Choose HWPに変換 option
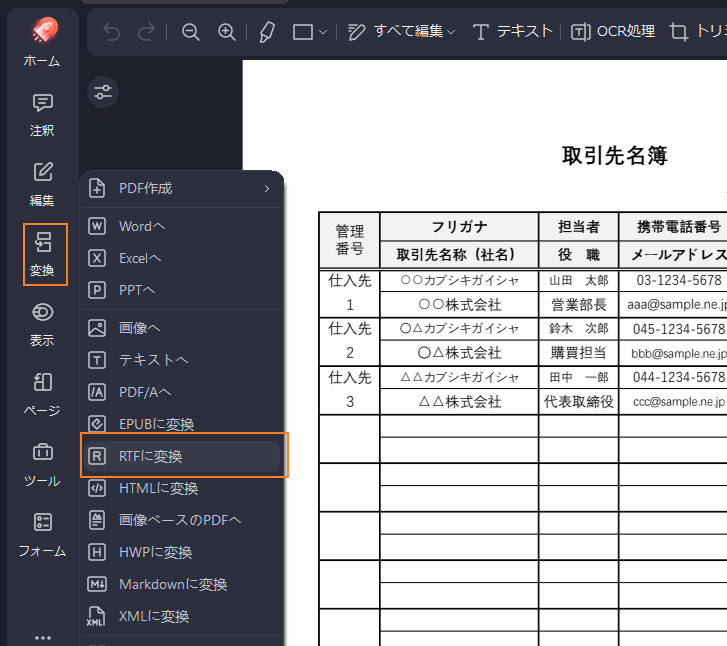 click(x=182, y=552)
